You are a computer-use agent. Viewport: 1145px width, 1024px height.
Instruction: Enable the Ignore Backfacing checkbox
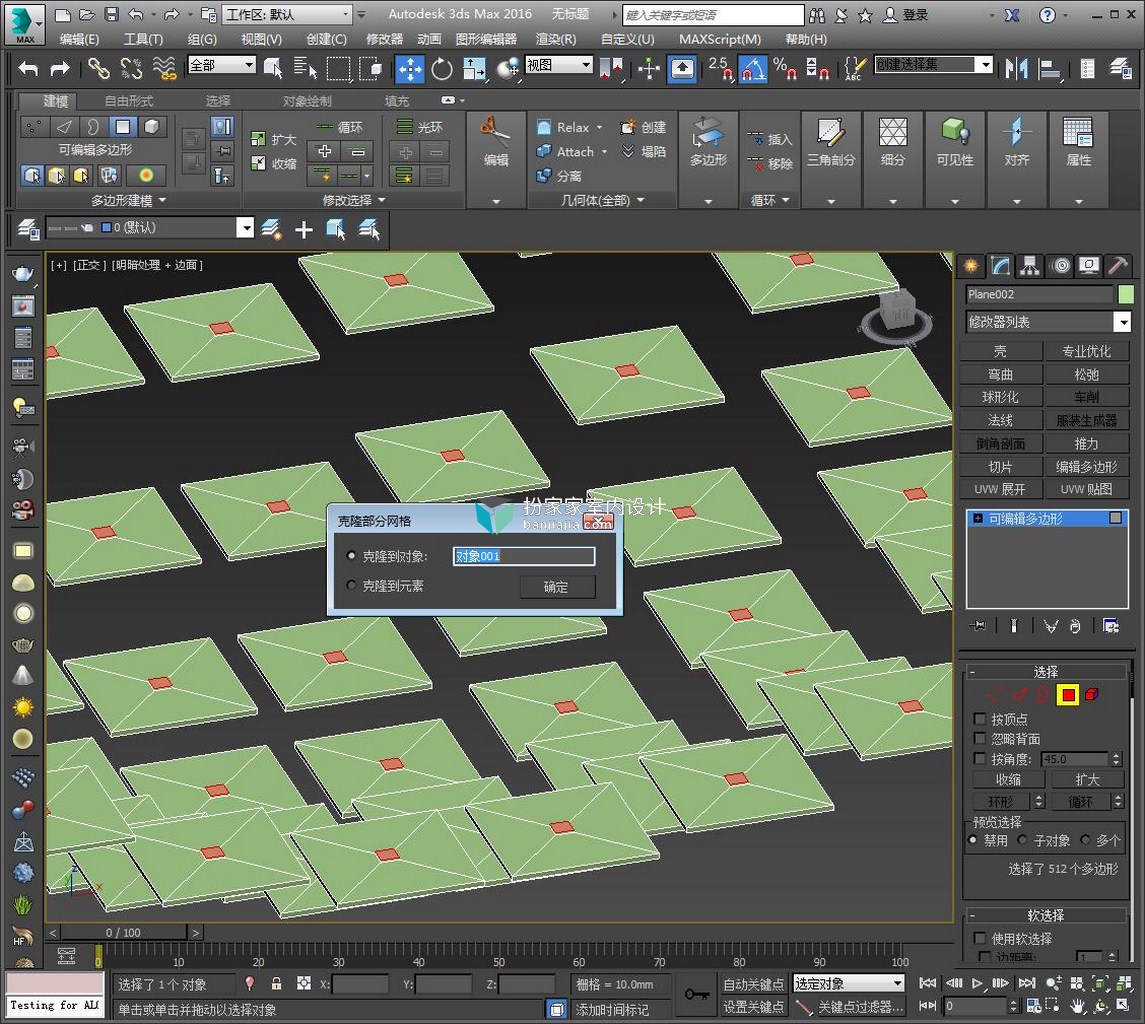[x=980, y=739]
